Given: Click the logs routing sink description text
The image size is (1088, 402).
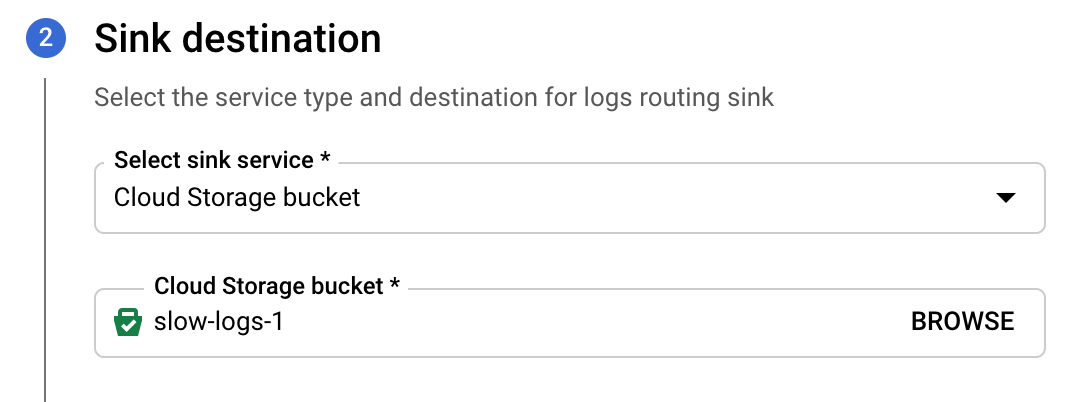Looking at the screenshot, I should point(434,97).
